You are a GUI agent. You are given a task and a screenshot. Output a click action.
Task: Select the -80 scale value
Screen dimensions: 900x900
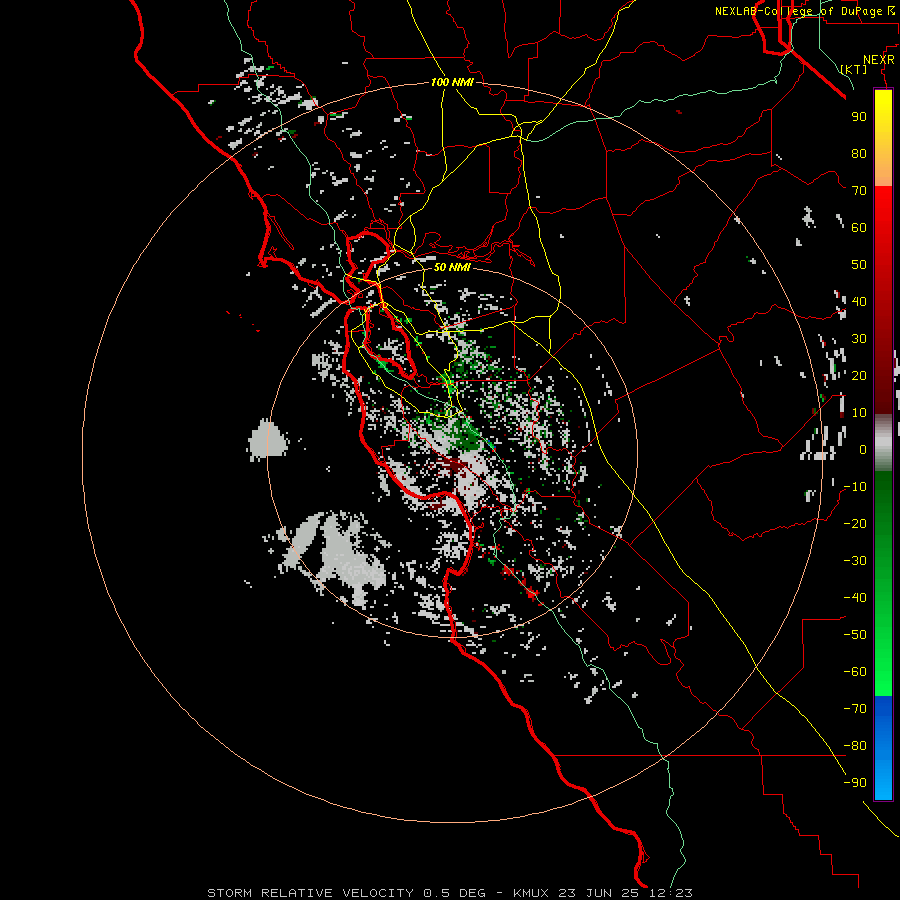(x=855, y=746)
